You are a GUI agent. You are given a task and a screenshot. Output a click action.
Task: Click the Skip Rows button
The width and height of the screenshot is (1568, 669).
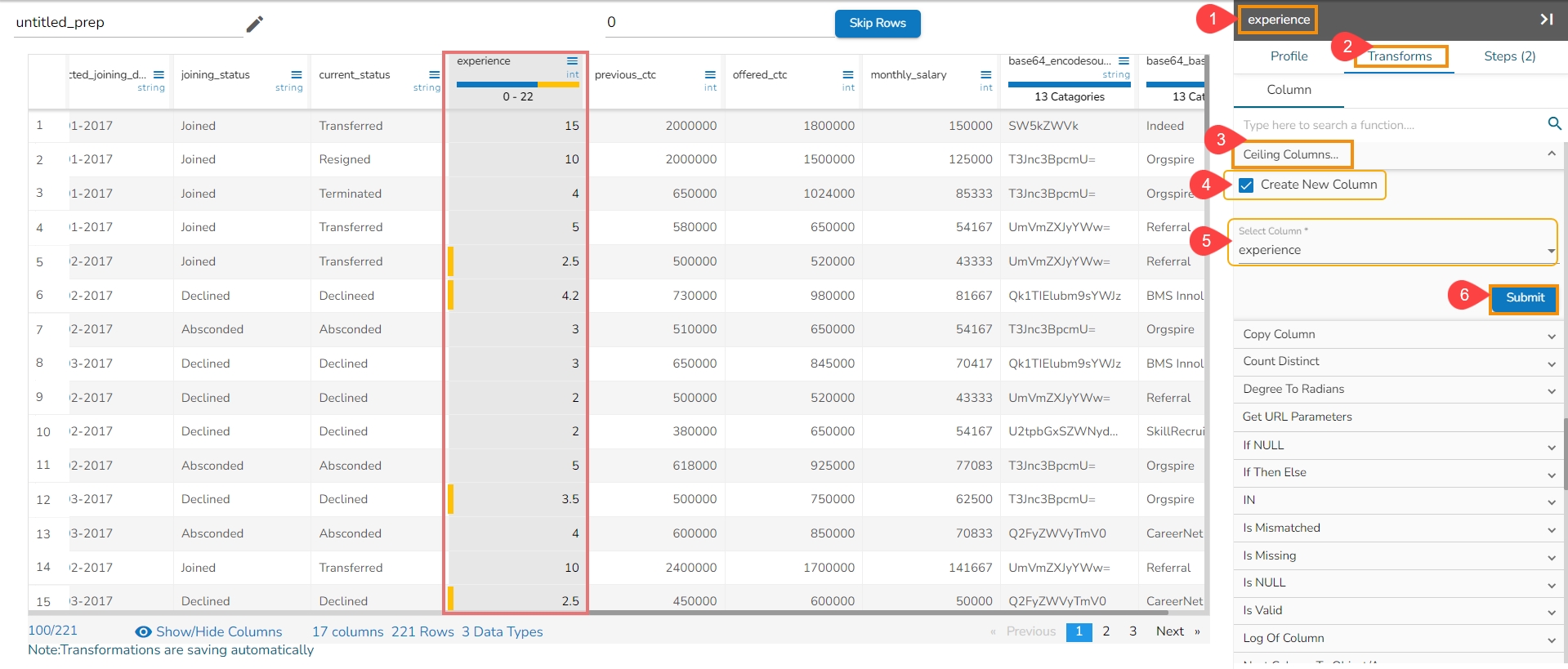coord(877,23)
